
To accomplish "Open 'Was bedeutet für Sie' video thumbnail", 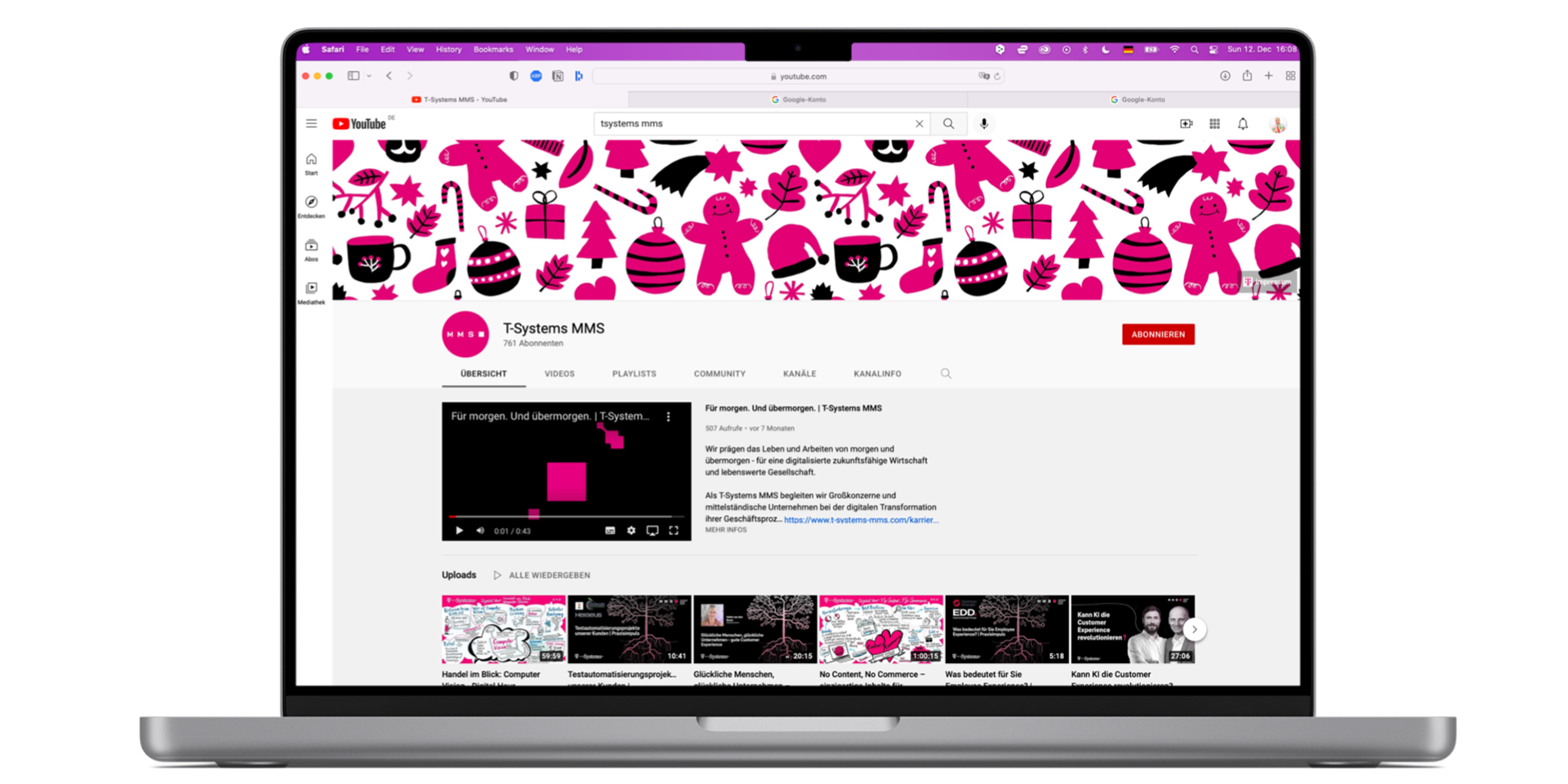I will (x=1007, y=629).
